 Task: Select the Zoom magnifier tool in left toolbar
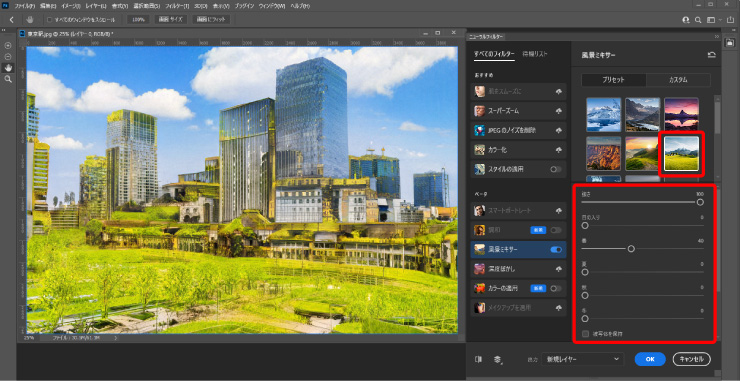[8, 79]
